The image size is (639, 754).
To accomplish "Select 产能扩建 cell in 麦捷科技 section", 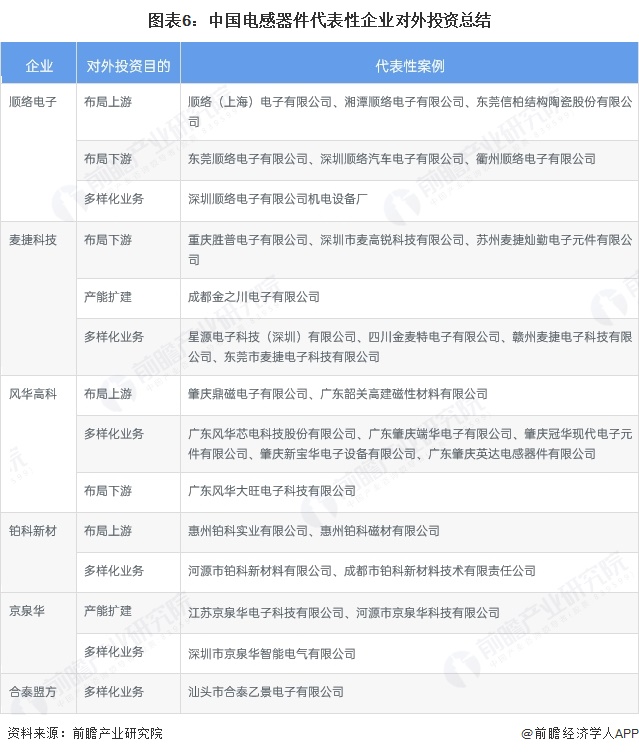I will (x=108, y=297).
